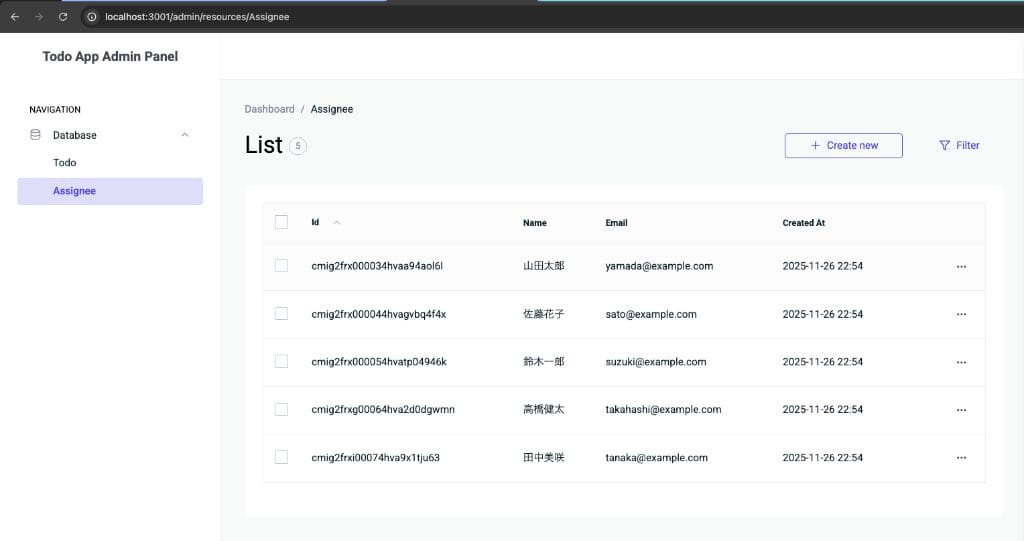The image size is (1024, 541).
Task: Click the record count badge next to List
Action: (x=298, y=146)
